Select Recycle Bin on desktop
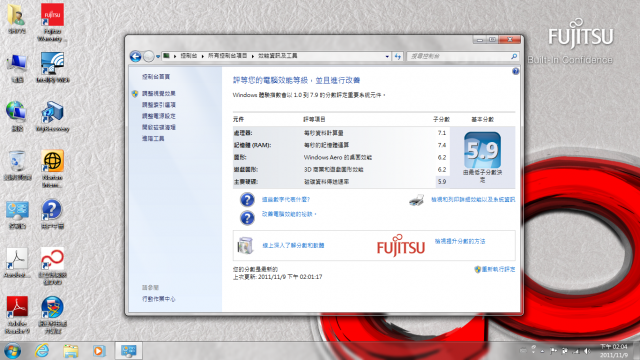The width and height of the screenshot is (640, 360). [x=17, y=165]
